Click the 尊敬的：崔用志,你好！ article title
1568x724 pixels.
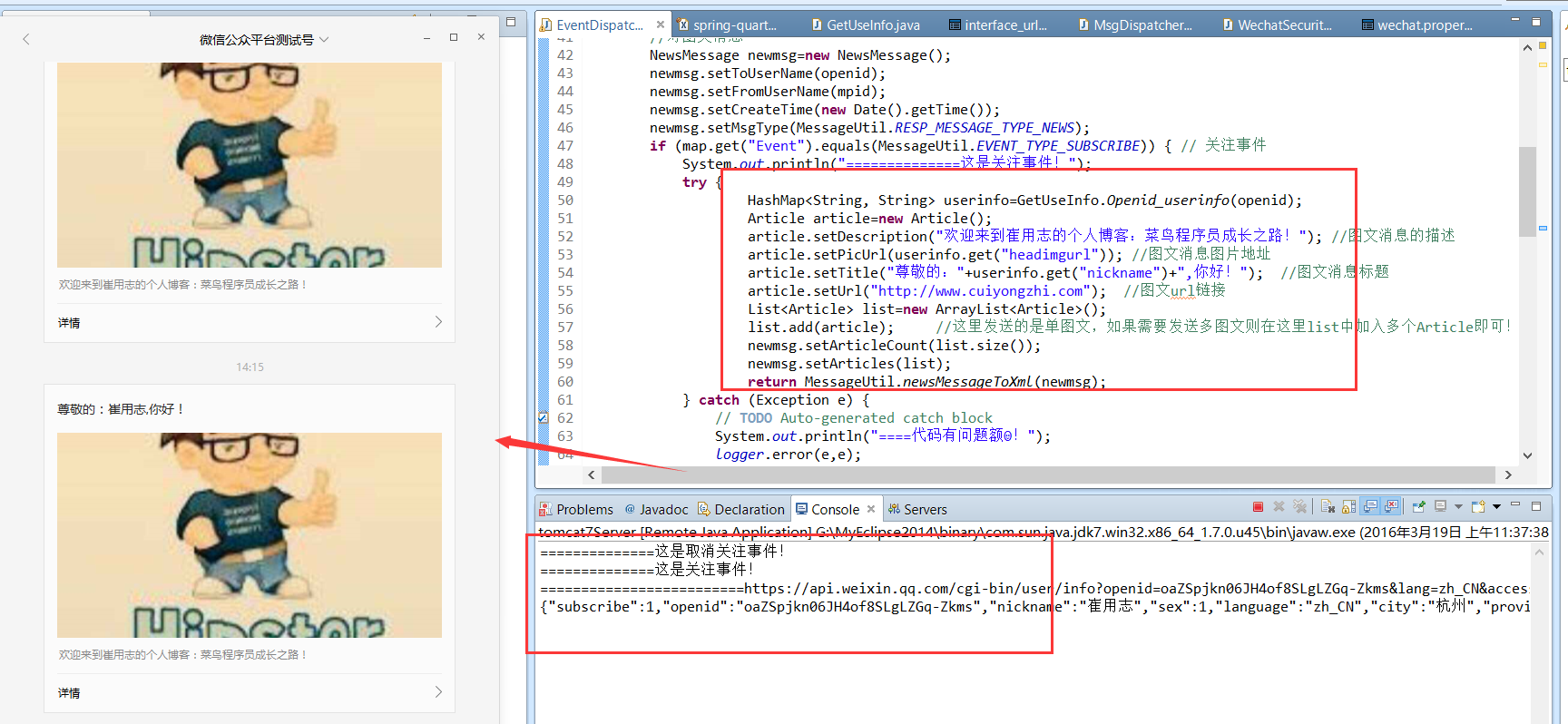pyautogui.click(x=122, y=409)
